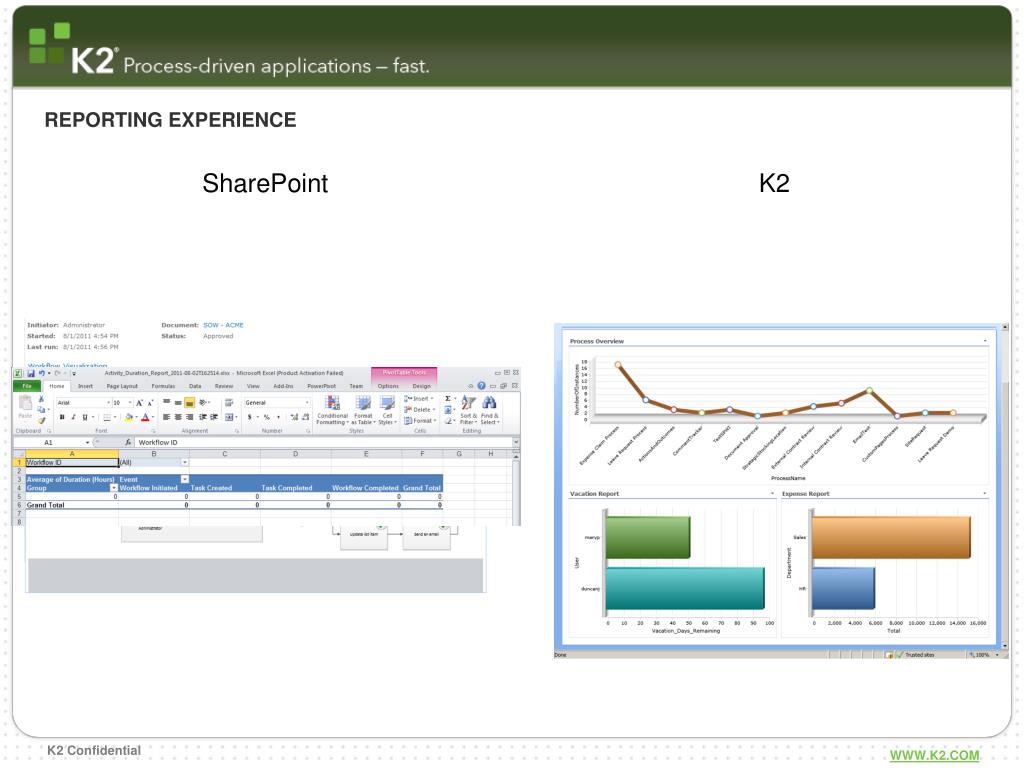Click the red Font Color button
Viewport: 1024px width, 768px height.
(145, 417)
